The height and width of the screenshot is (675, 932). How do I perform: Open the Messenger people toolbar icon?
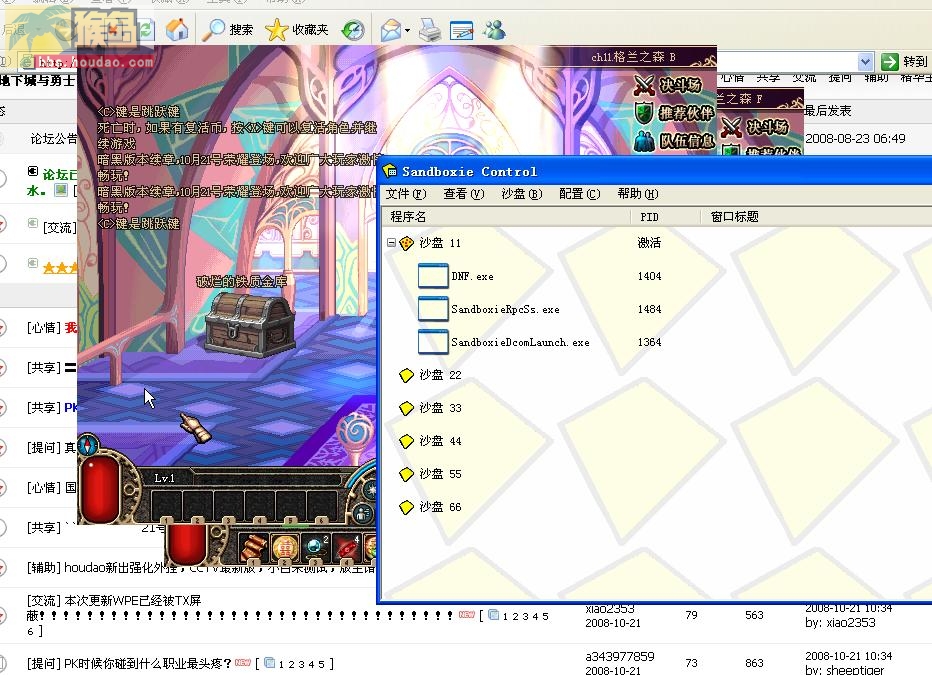pos(494,30)
